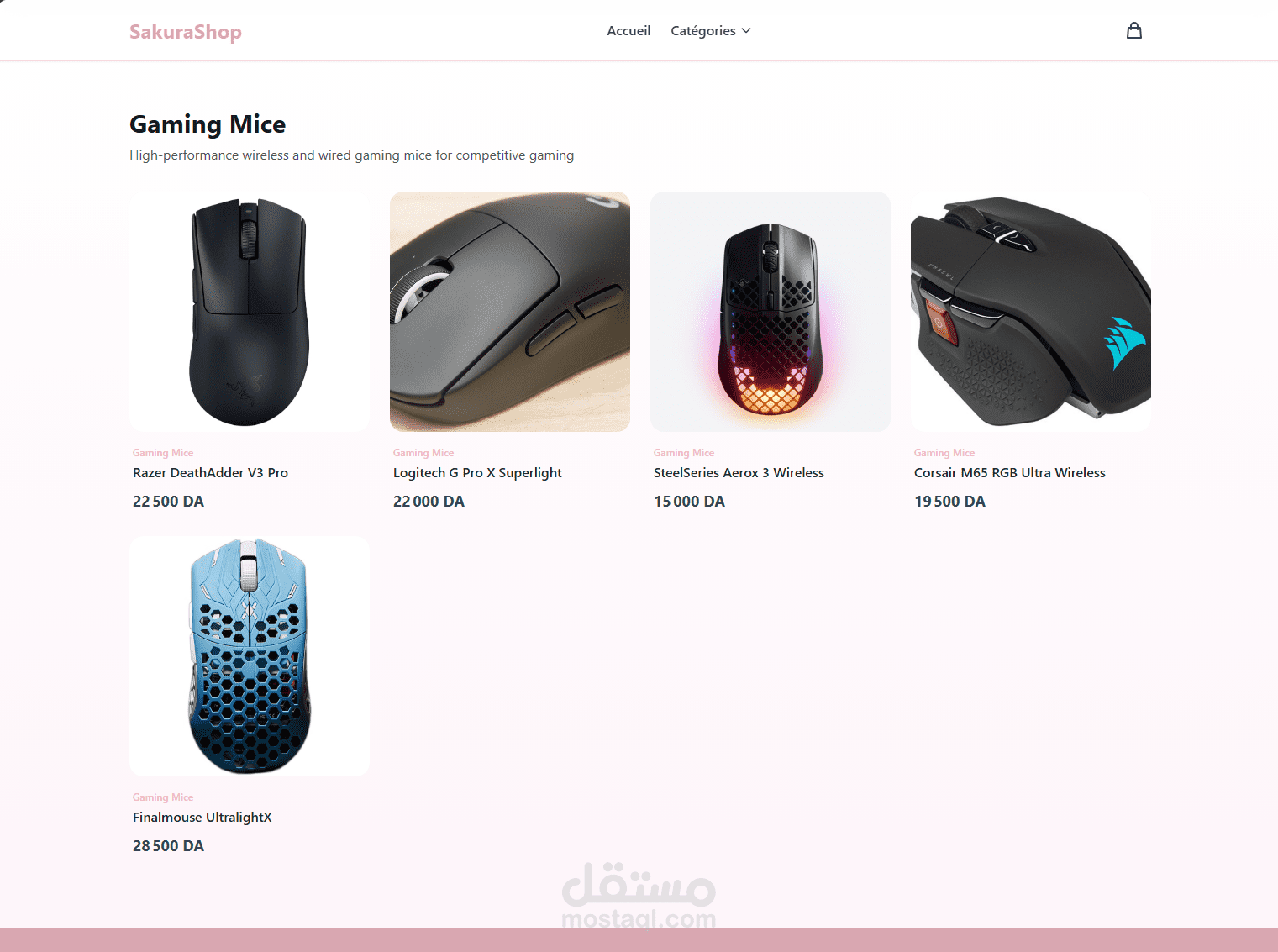This screenshot has width=1278, height=952.
Task: Open the Logitech G Pro X Superlight image
Action: coord(510,312)
